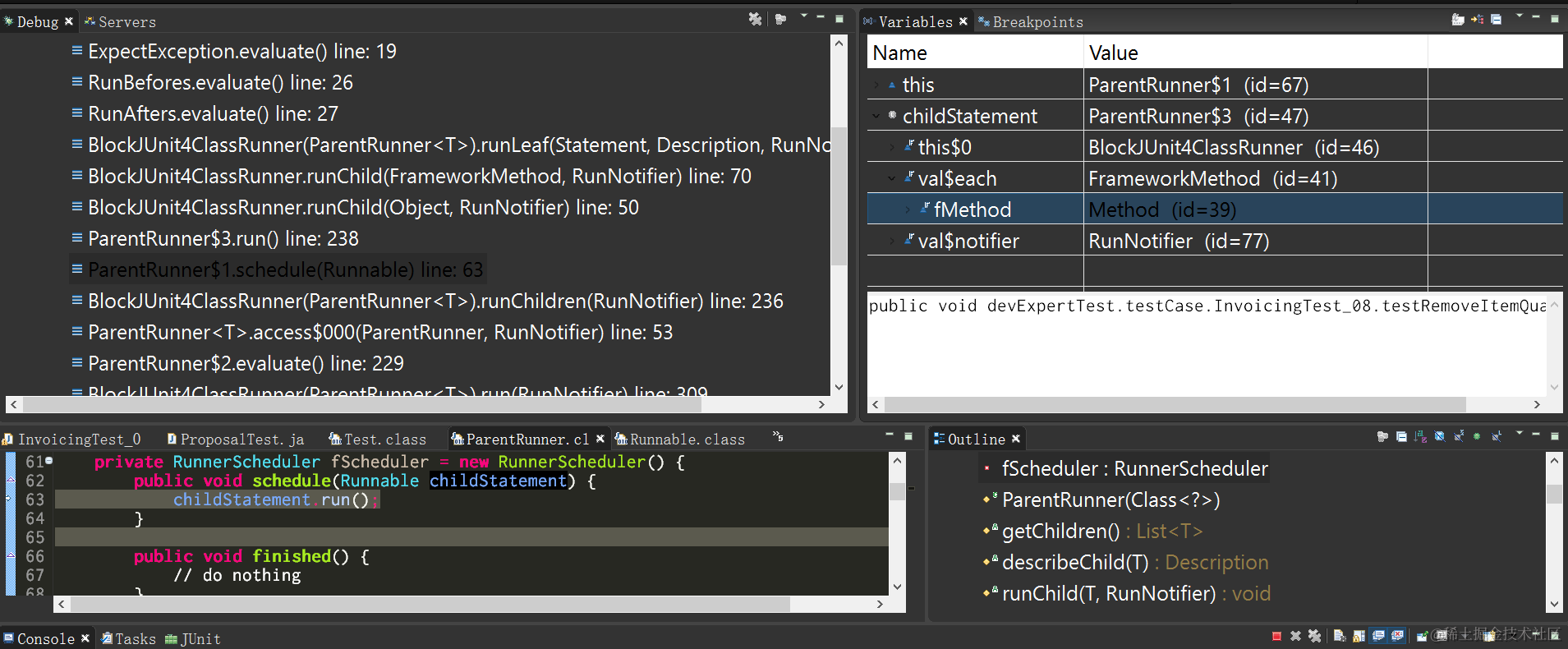Close the Outline view tab
Screen dimensions: 1568x649
(1016, 439)
